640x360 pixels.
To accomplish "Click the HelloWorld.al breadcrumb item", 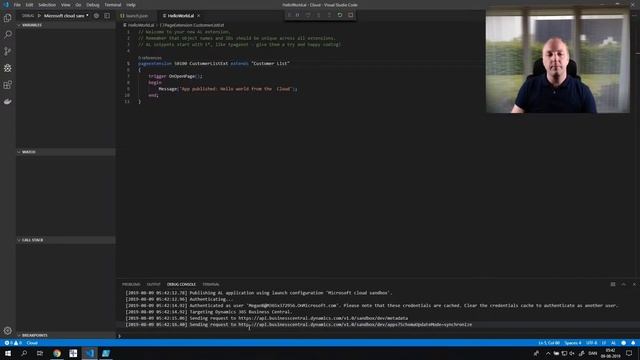I will [x=140, y=25].
